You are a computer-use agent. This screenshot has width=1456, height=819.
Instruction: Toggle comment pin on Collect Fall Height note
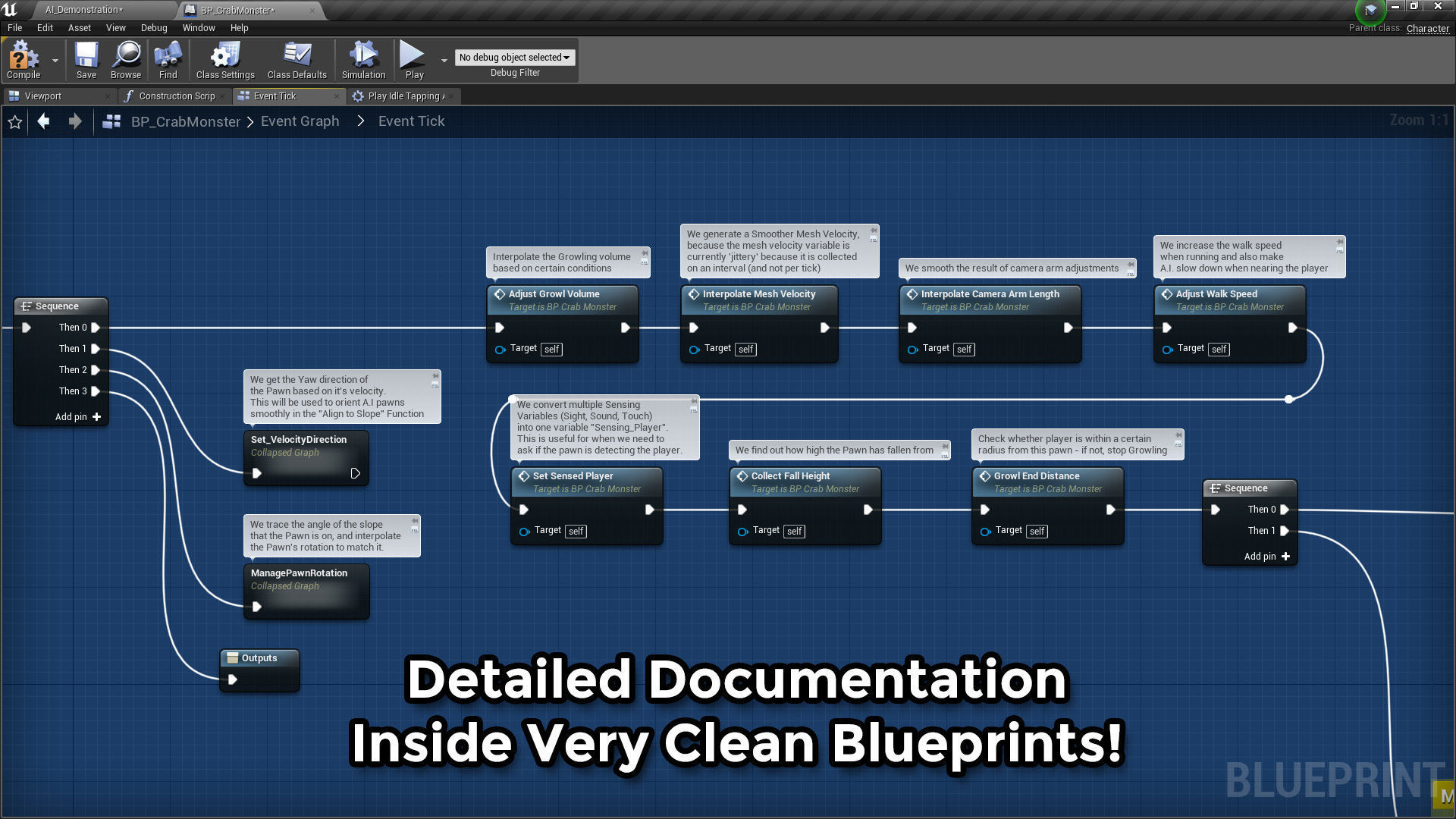coord(945,447)
